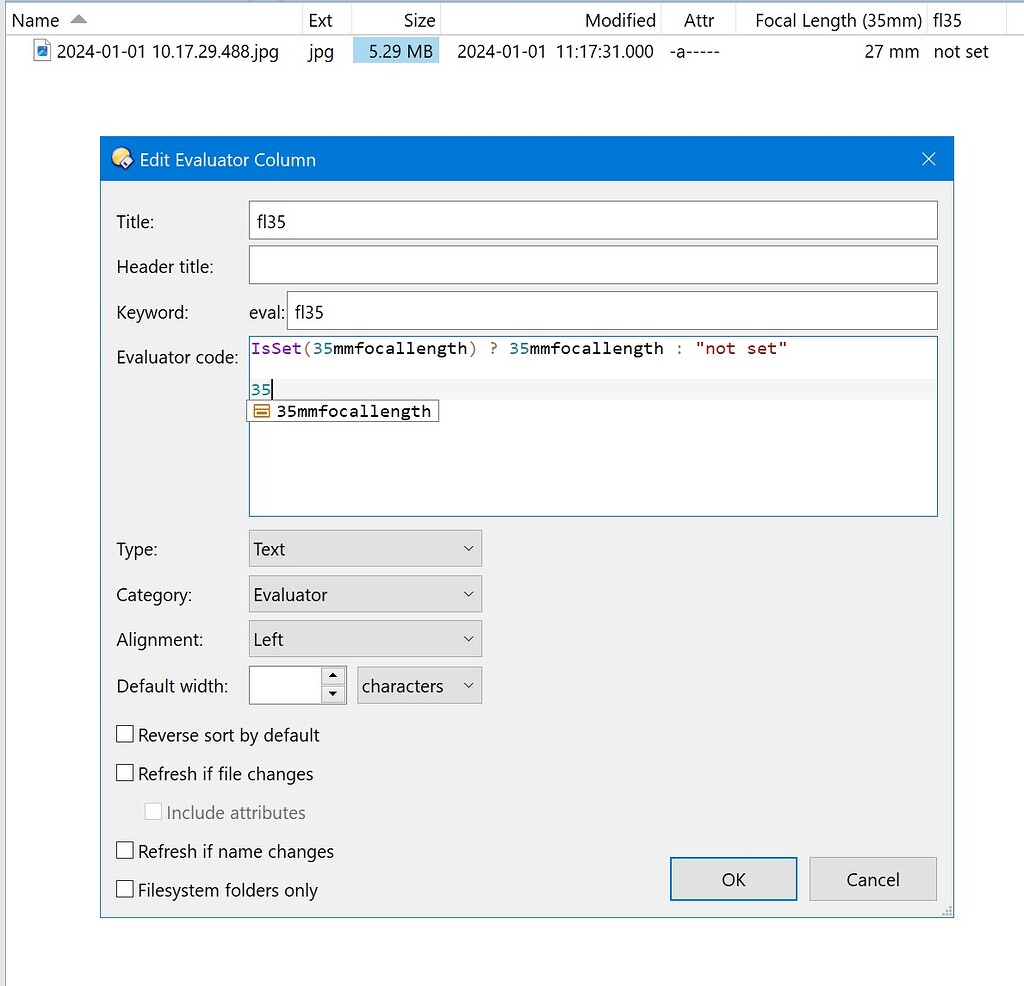Viewport: 1024px width, 986px height.
Task: Enable Refresh if name changes
Action: (x=125, y=851)
